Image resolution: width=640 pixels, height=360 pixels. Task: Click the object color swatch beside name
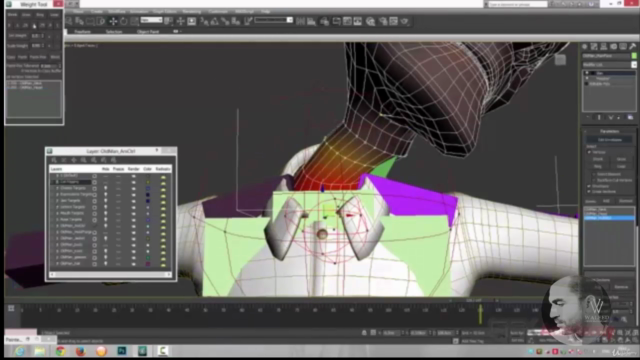coord(634,56)
